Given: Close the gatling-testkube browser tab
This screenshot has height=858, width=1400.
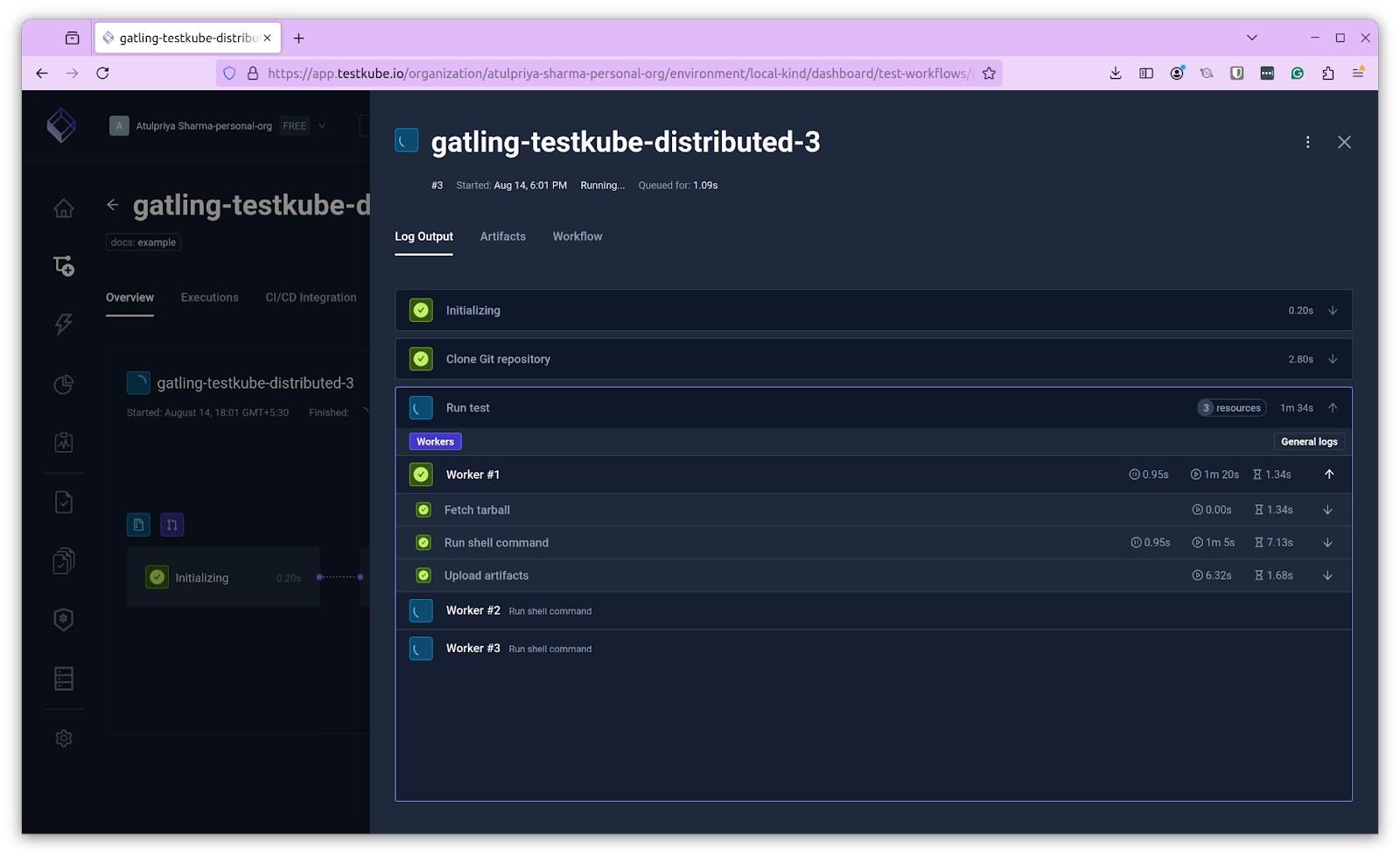Looking at the screenshot, I should pos(267,38).
